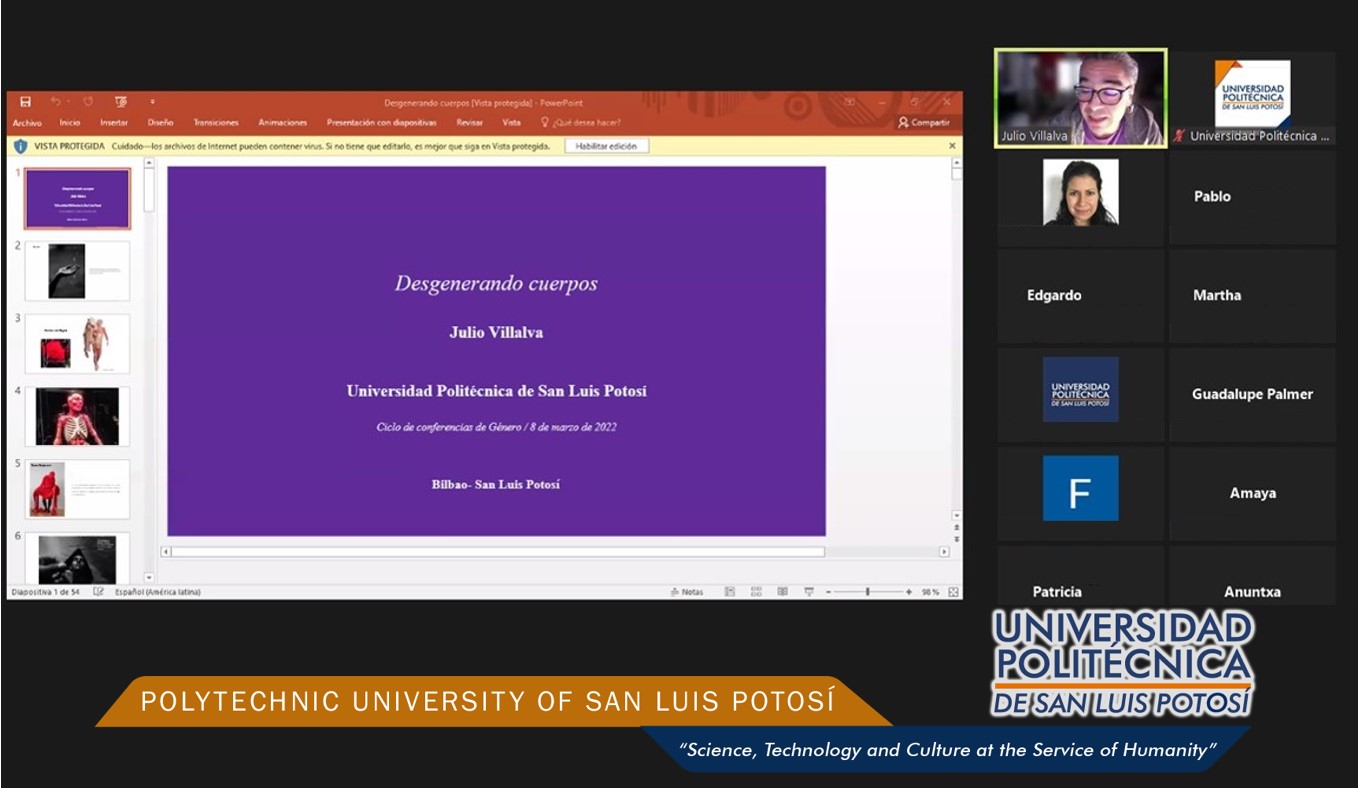The image size is (1358, 788).
Task: Click slide area vertical scroll up arrow
Action: coord(957,162)
